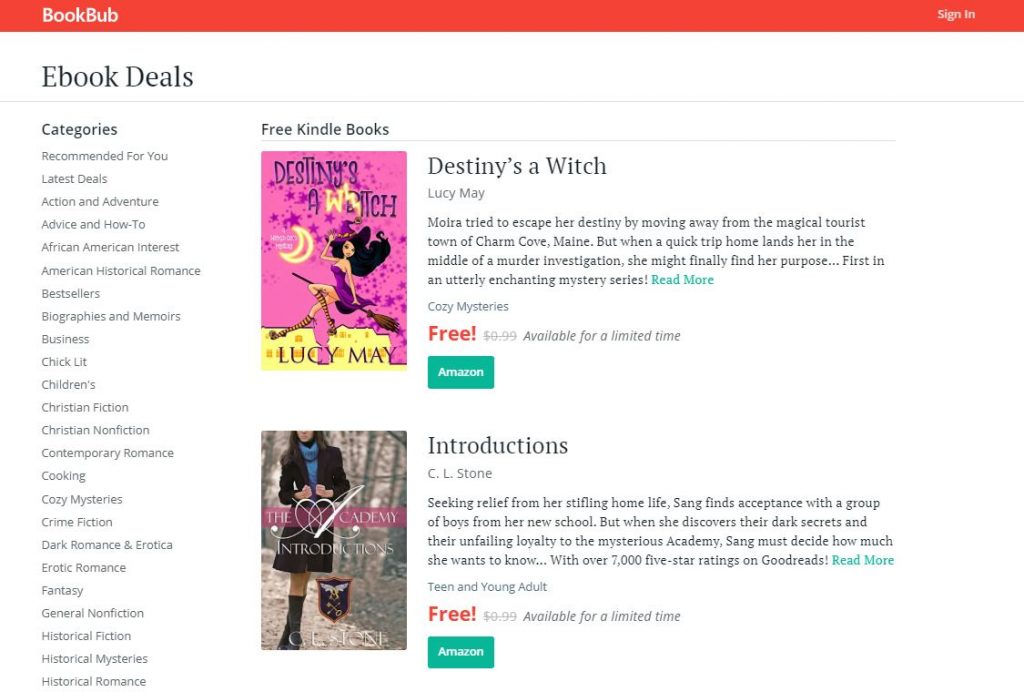Open the Latest Deals category
Screen dimensions: 1024x692
coord(74,178)
